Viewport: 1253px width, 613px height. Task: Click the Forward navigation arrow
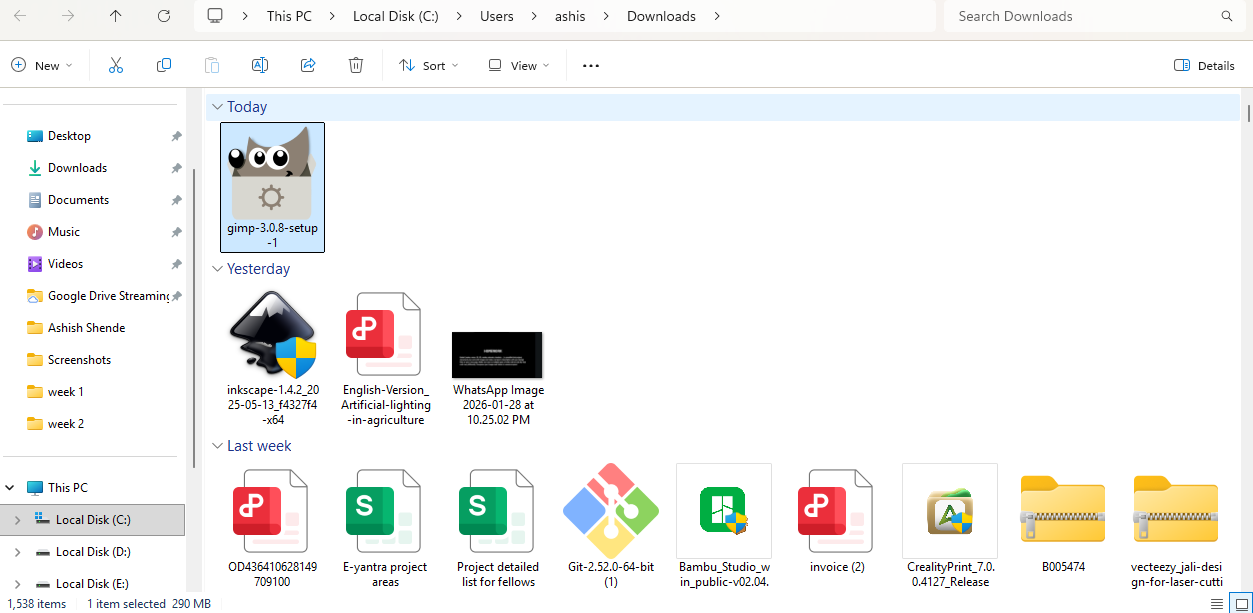68,16
